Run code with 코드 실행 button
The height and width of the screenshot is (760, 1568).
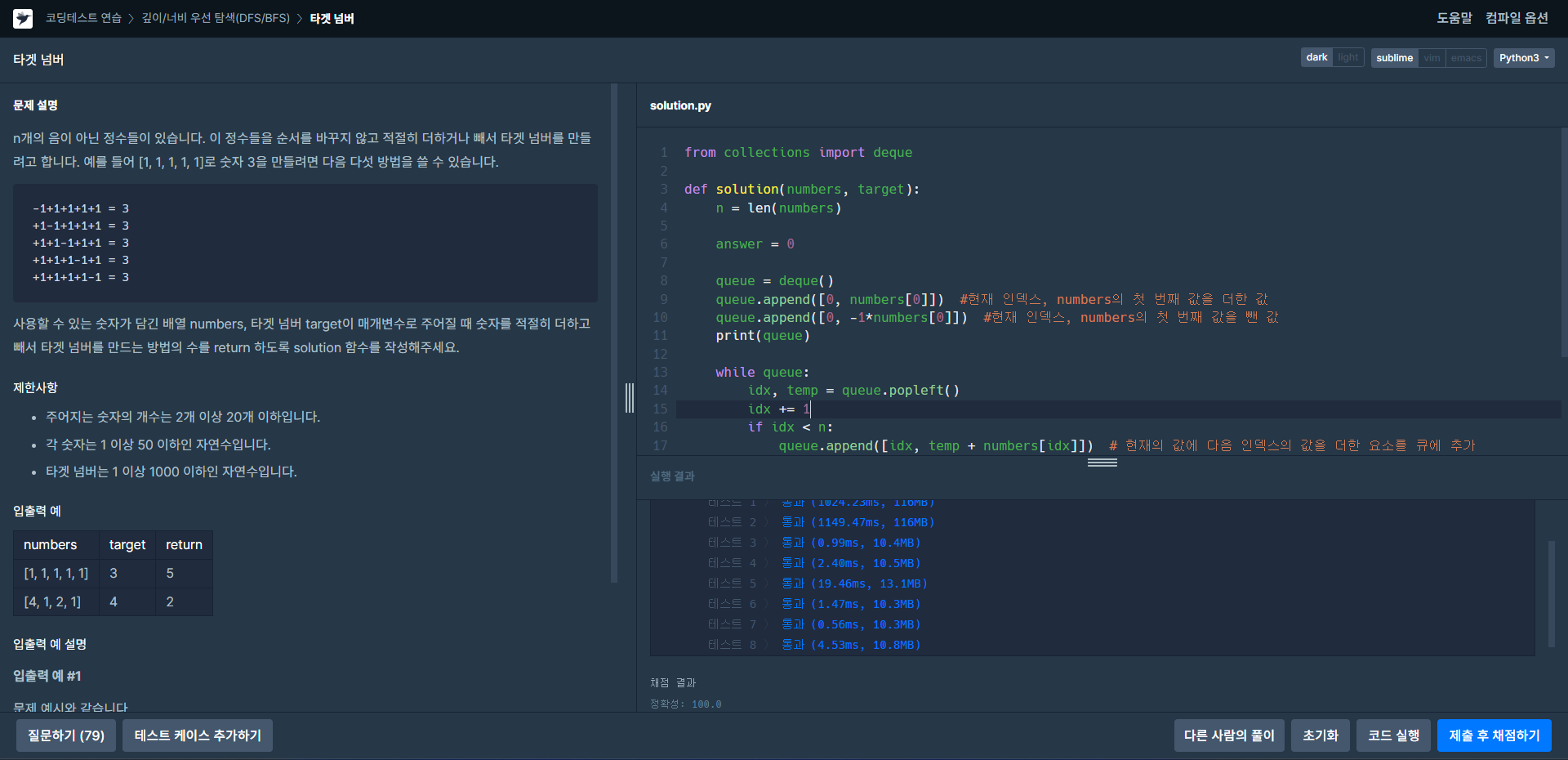click(x=1393, y=735)
